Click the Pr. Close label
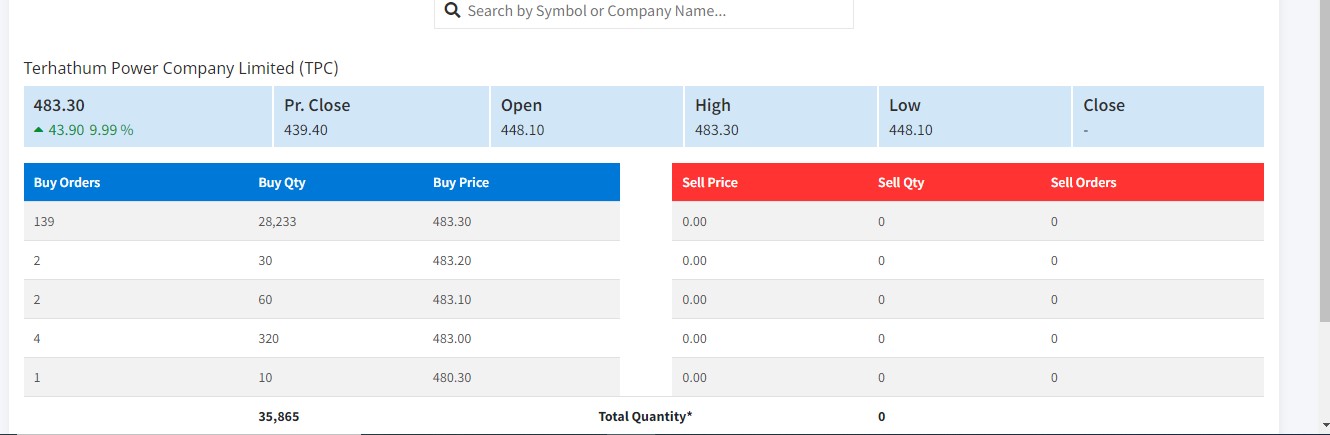Viewport: 1330px width, 435px height. [x=317, y=105]
